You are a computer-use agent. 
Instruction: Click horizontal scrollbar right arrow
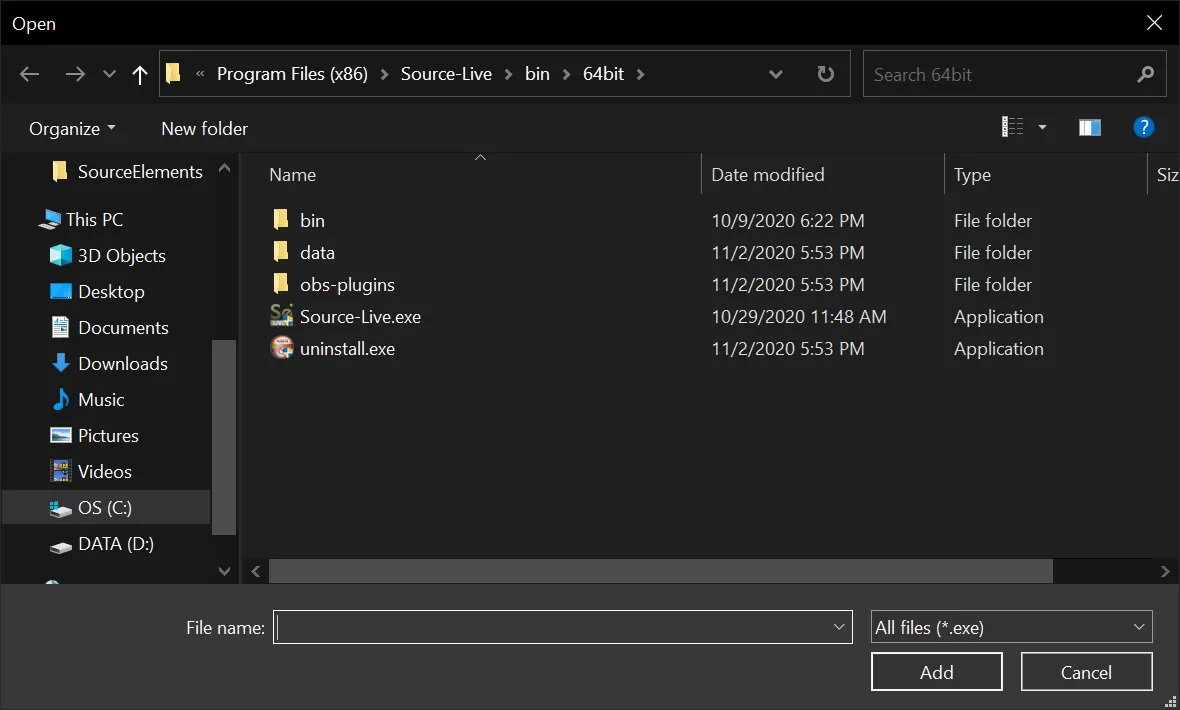click(x=1164, y=571)
